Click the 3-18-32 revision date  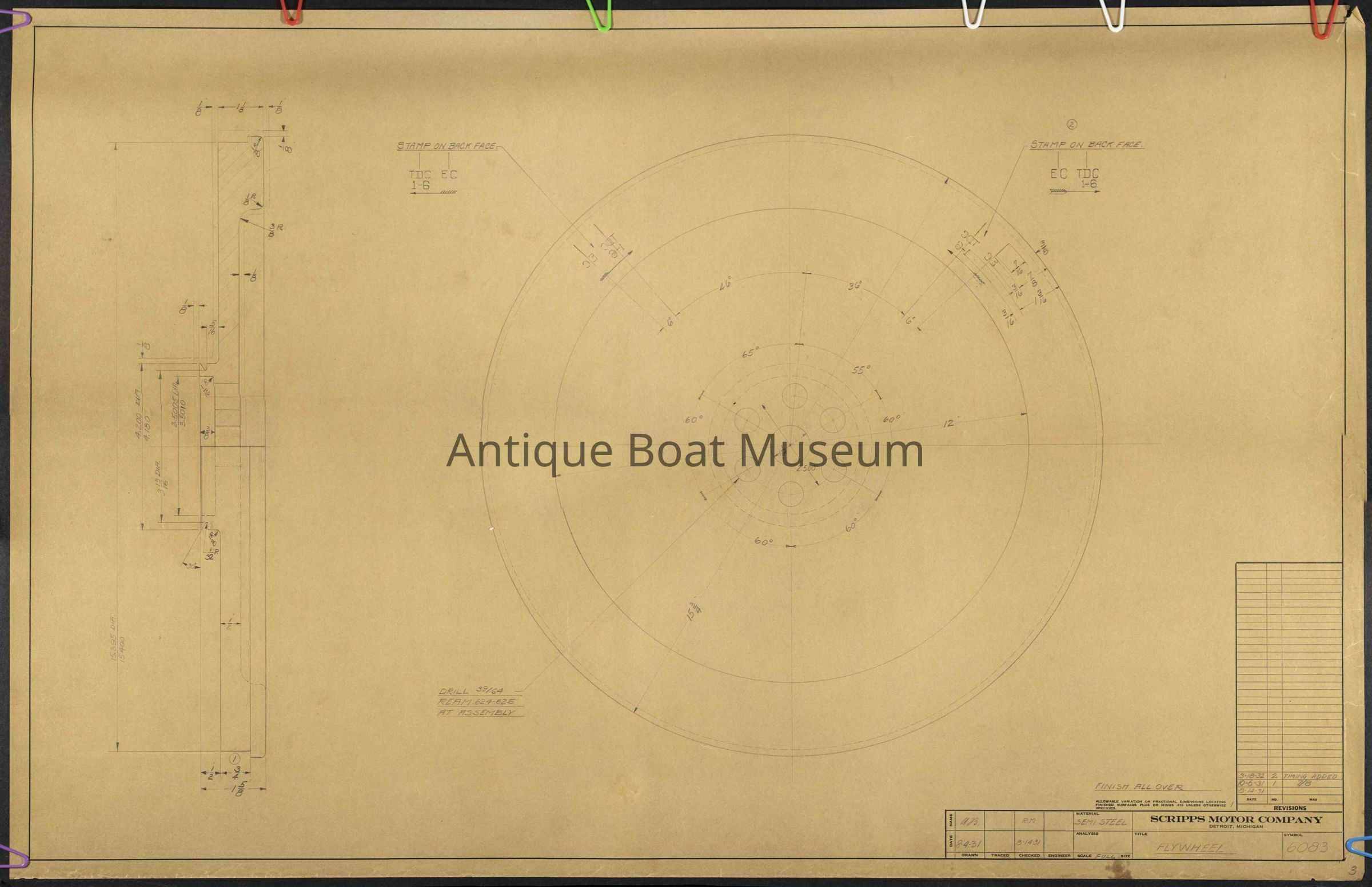tap(1250, 777)
